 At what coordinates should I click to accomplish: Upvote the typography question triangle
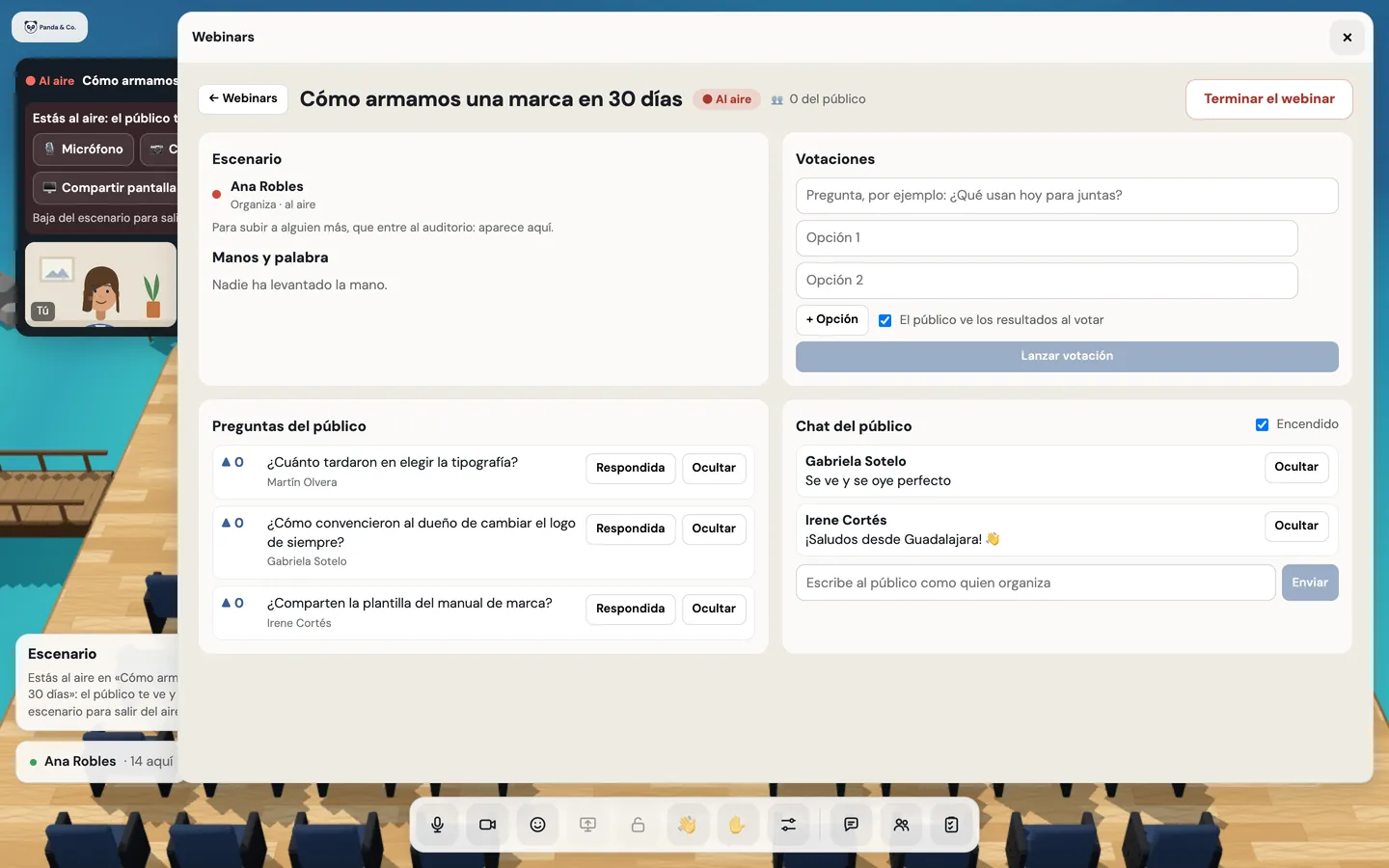pos(232,462)
